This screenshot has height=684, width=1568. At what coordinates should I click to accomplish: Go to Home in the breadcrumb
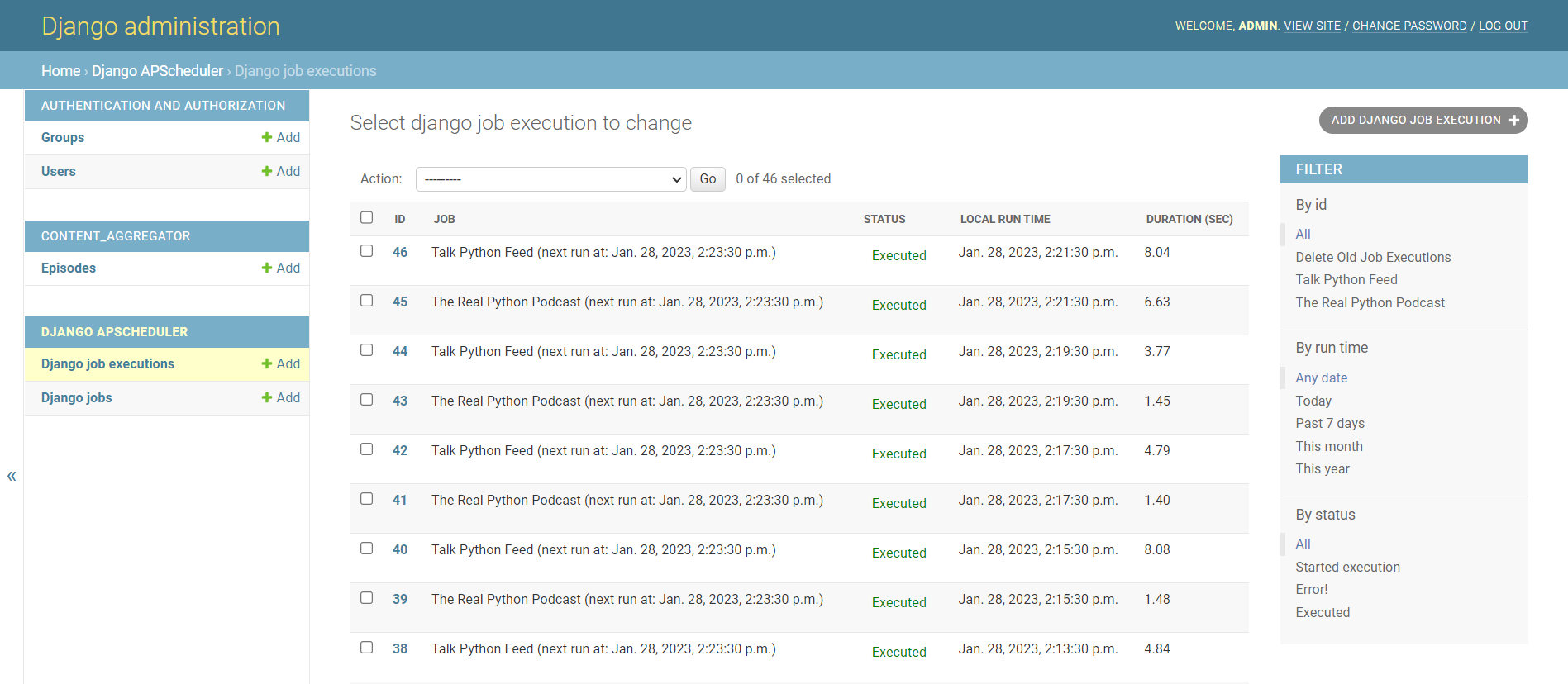[60, 71]
